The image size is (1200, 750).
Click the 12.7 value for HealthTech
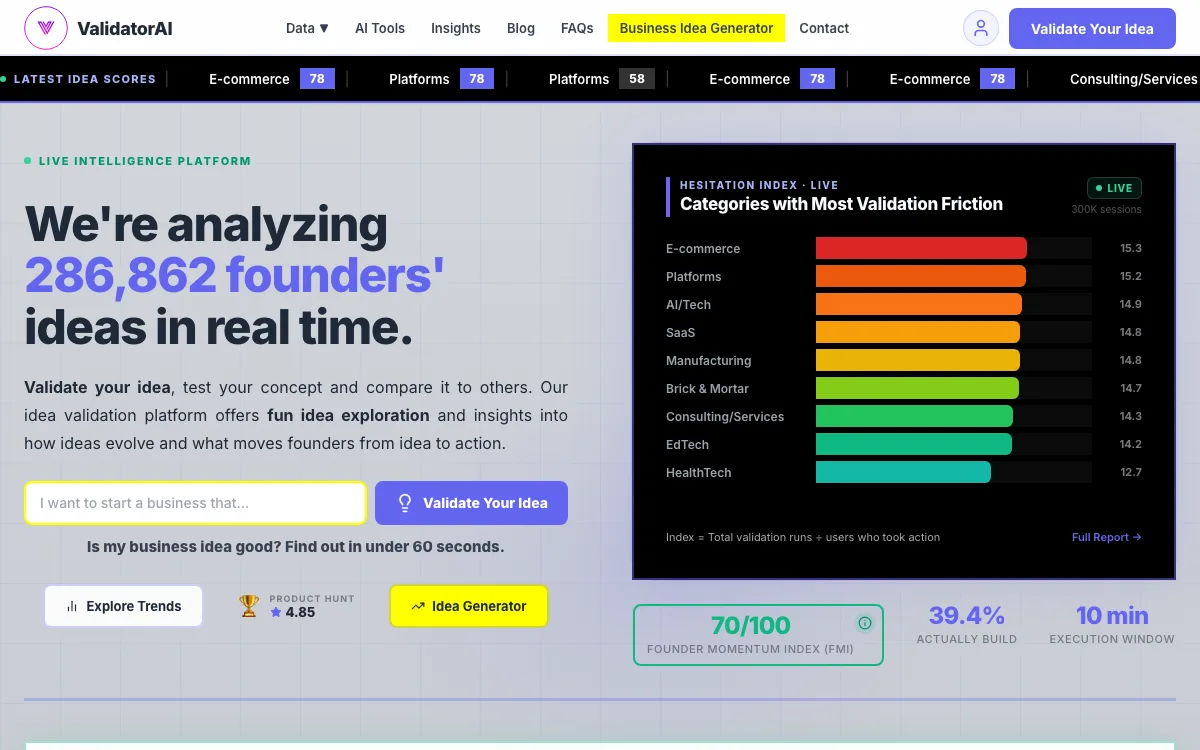1131,472
